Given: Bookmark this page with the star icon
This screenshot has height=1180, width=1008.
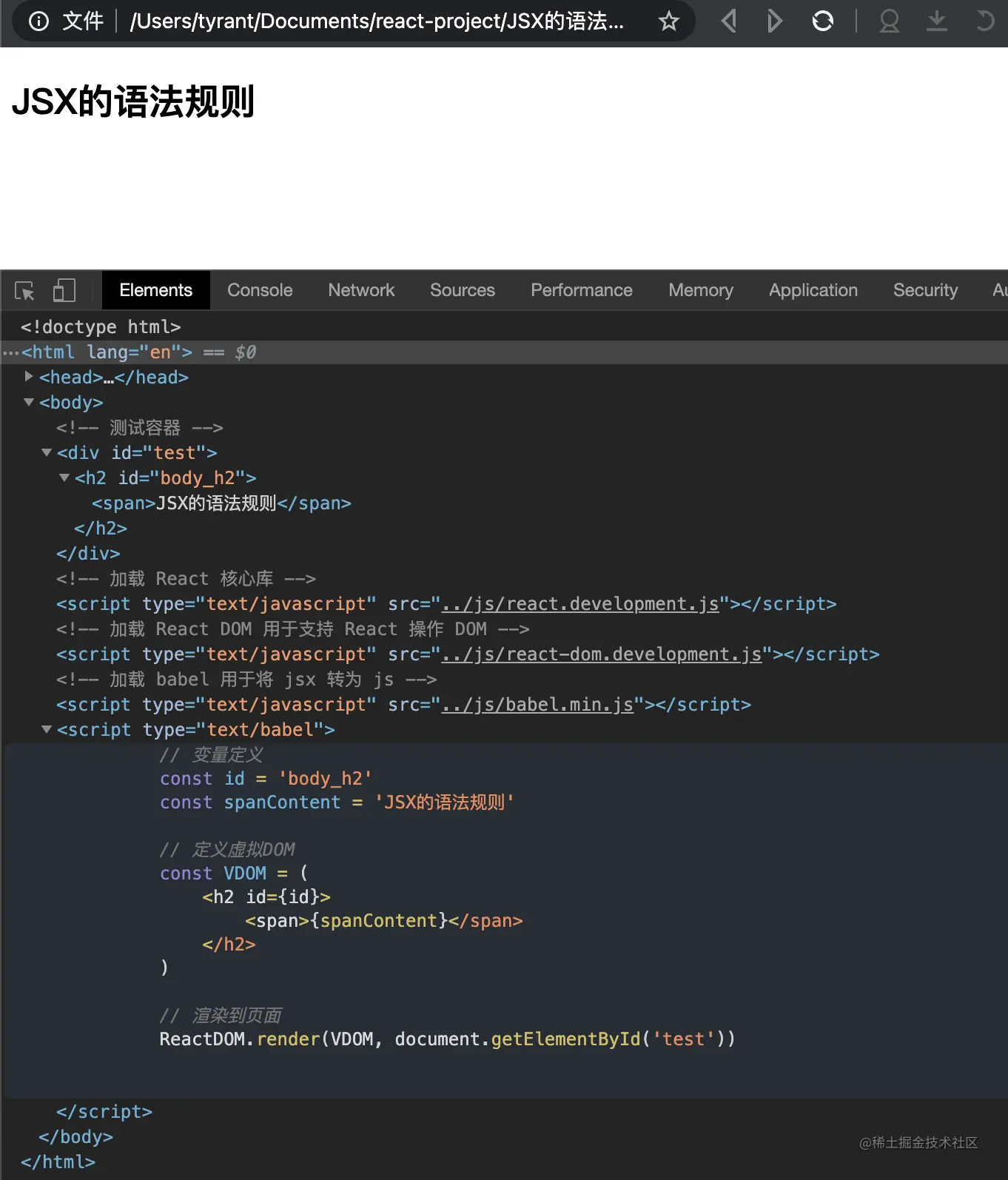Looking at the screenshot, I should coord(669,21).
